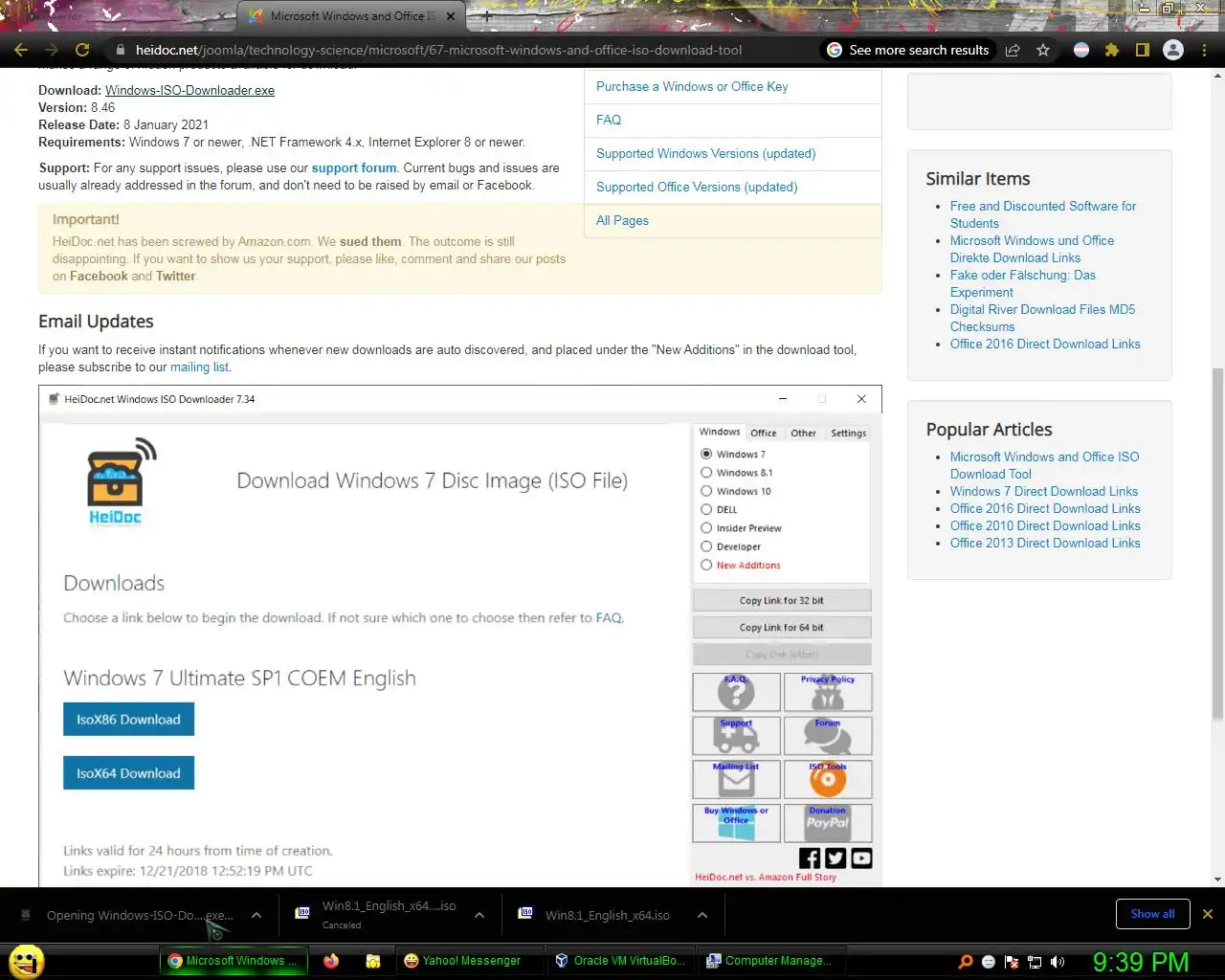Image resolution: width=1225 pixels, height=980 pixels.
Task: Click Copy Link for 64 bit
Action: point(782,627)
